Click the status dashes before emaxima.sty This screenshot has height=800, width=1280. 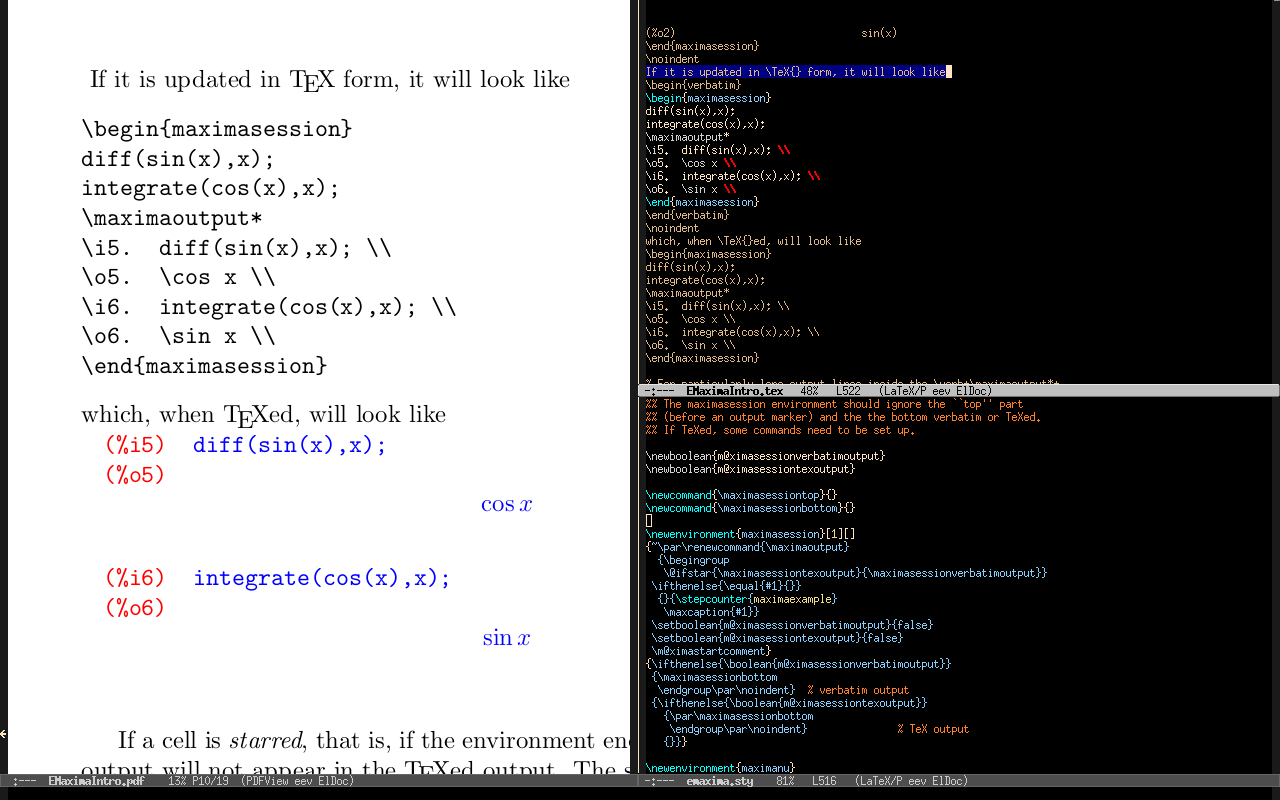coord(660,781)
